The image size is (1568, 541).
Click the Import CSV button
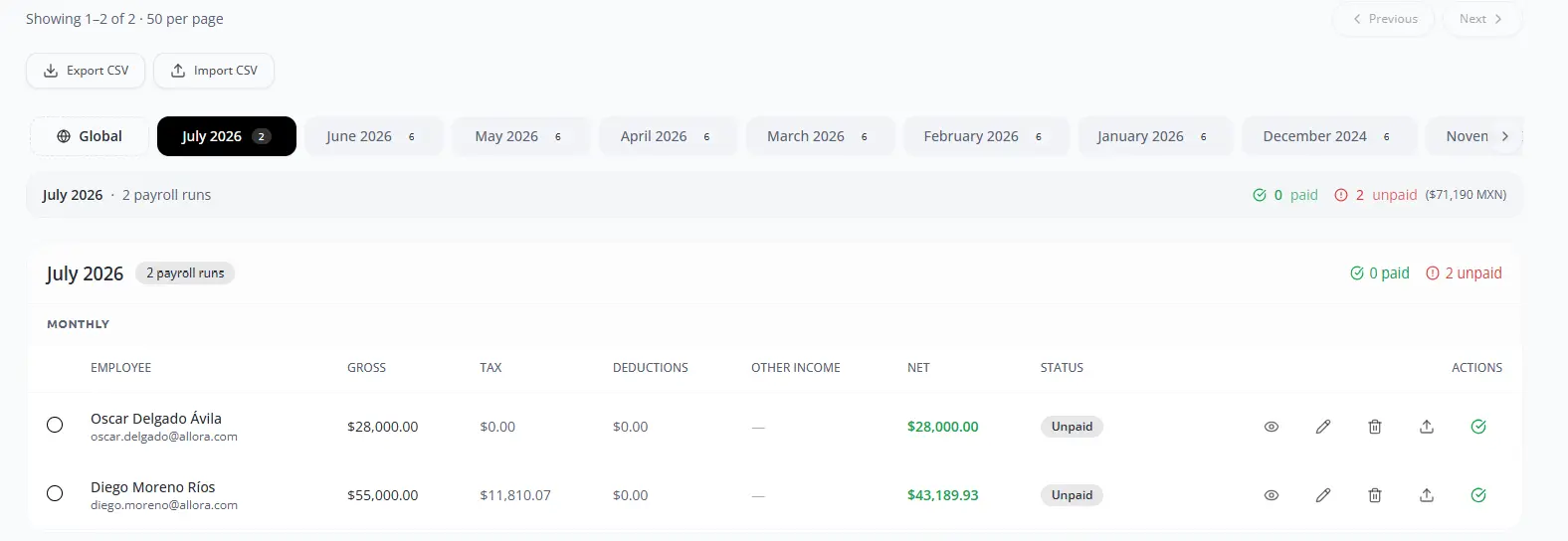214,71
